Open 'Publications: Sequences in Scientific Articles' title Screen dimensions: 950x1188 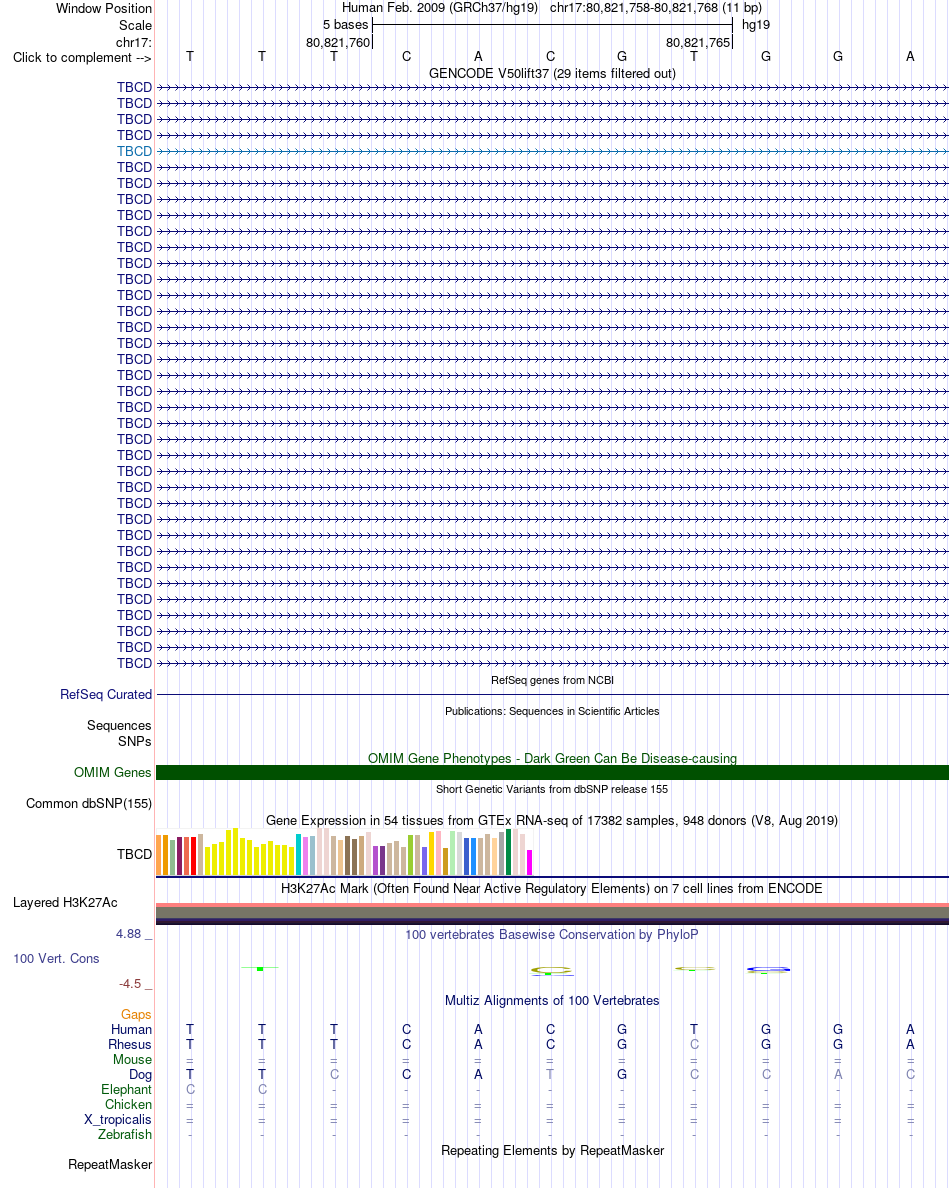pyautogui.click(x=552, y=711)
